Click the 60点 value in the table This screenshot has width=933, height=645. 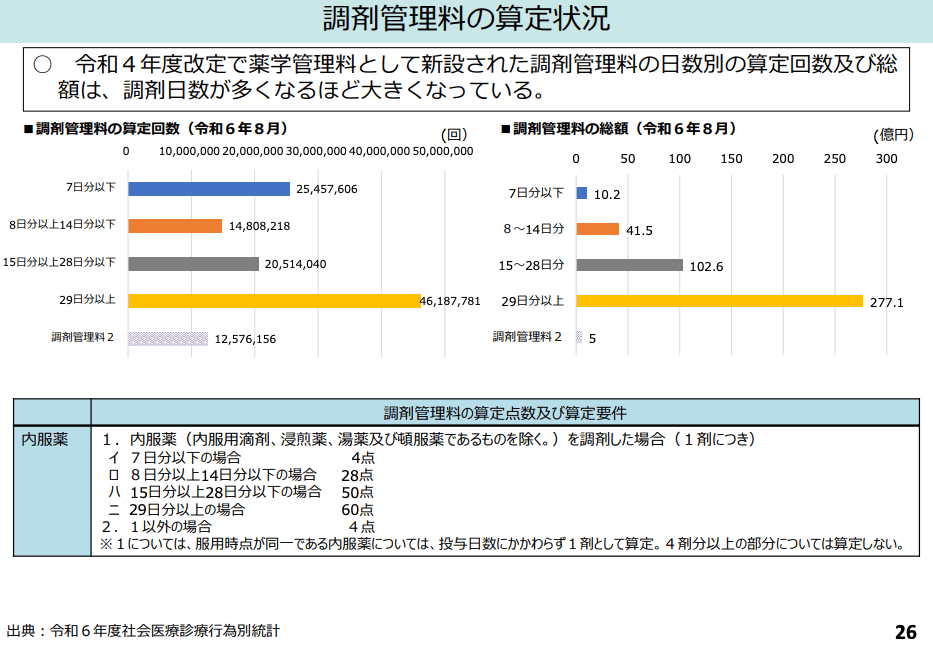point(357,508)
